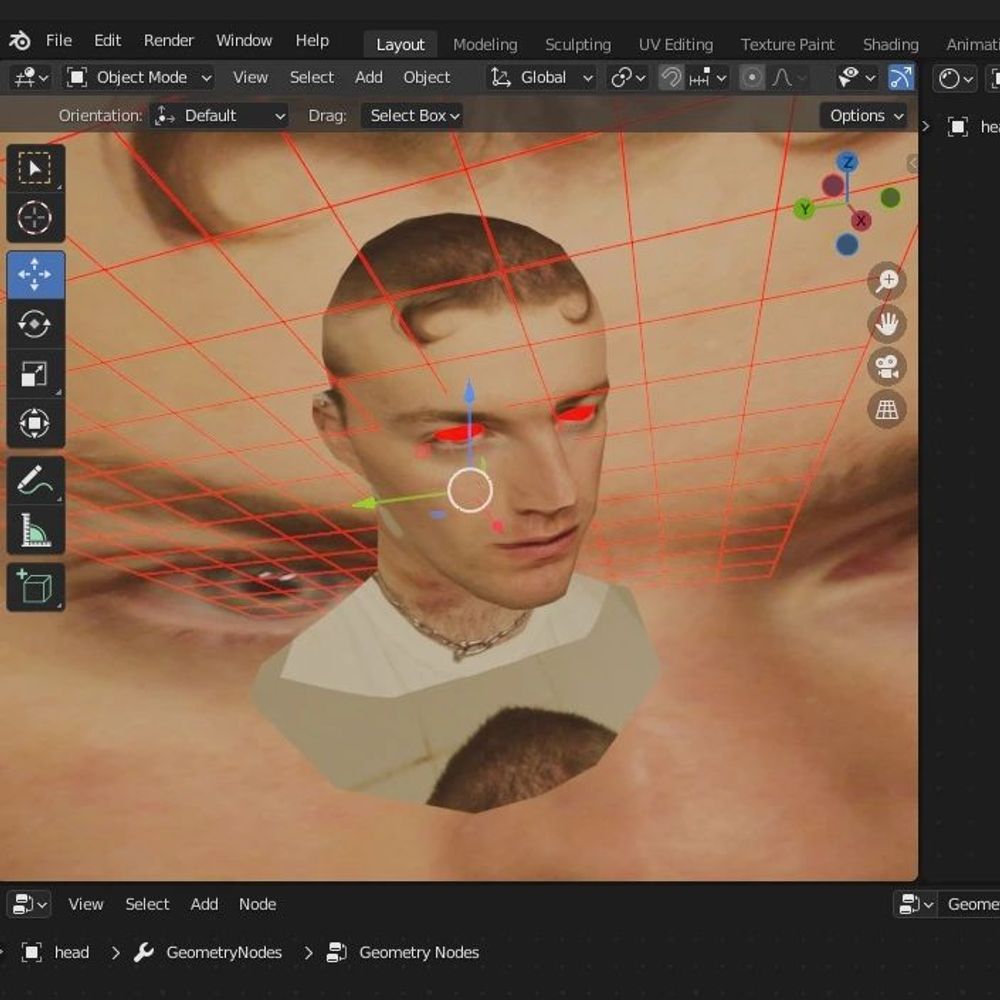Select the Select Box tool
Screen dimensions: 1000x1000
coord(35,168)
